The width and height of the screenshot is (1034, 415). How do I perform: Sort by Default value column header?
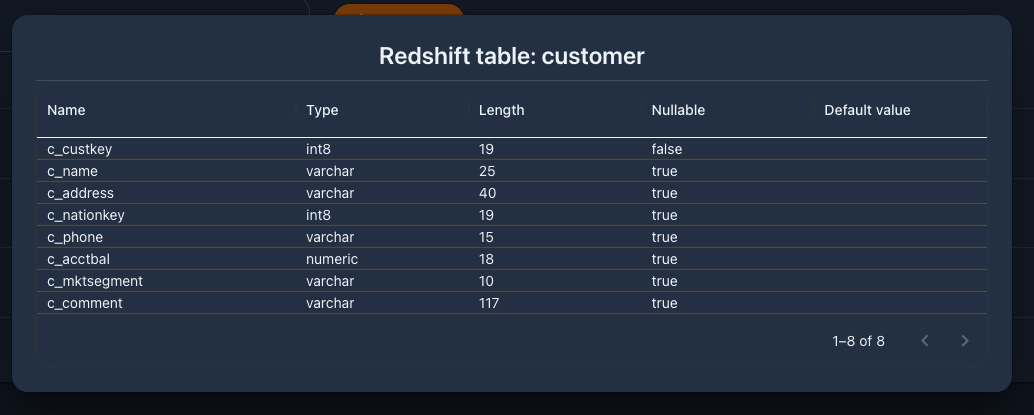[x=867, y=110]
